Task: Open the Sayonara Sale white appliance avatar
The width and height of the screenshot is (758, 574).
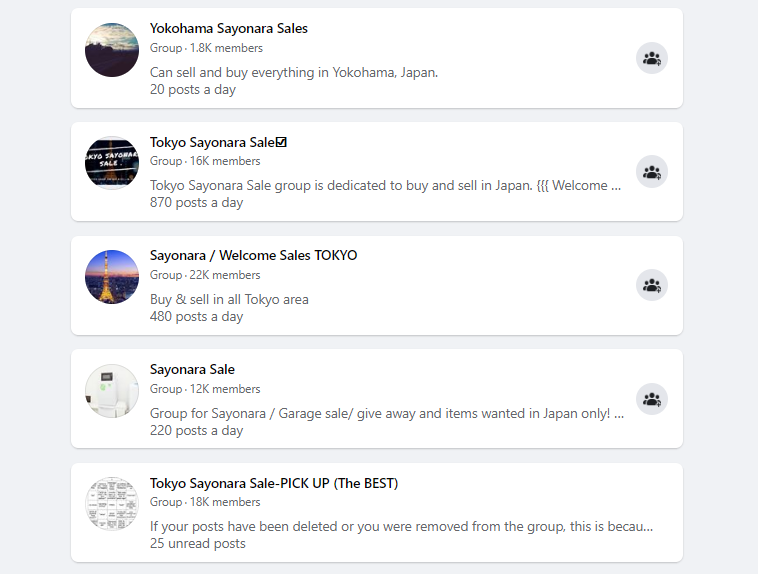Action: tap(112, 391)
